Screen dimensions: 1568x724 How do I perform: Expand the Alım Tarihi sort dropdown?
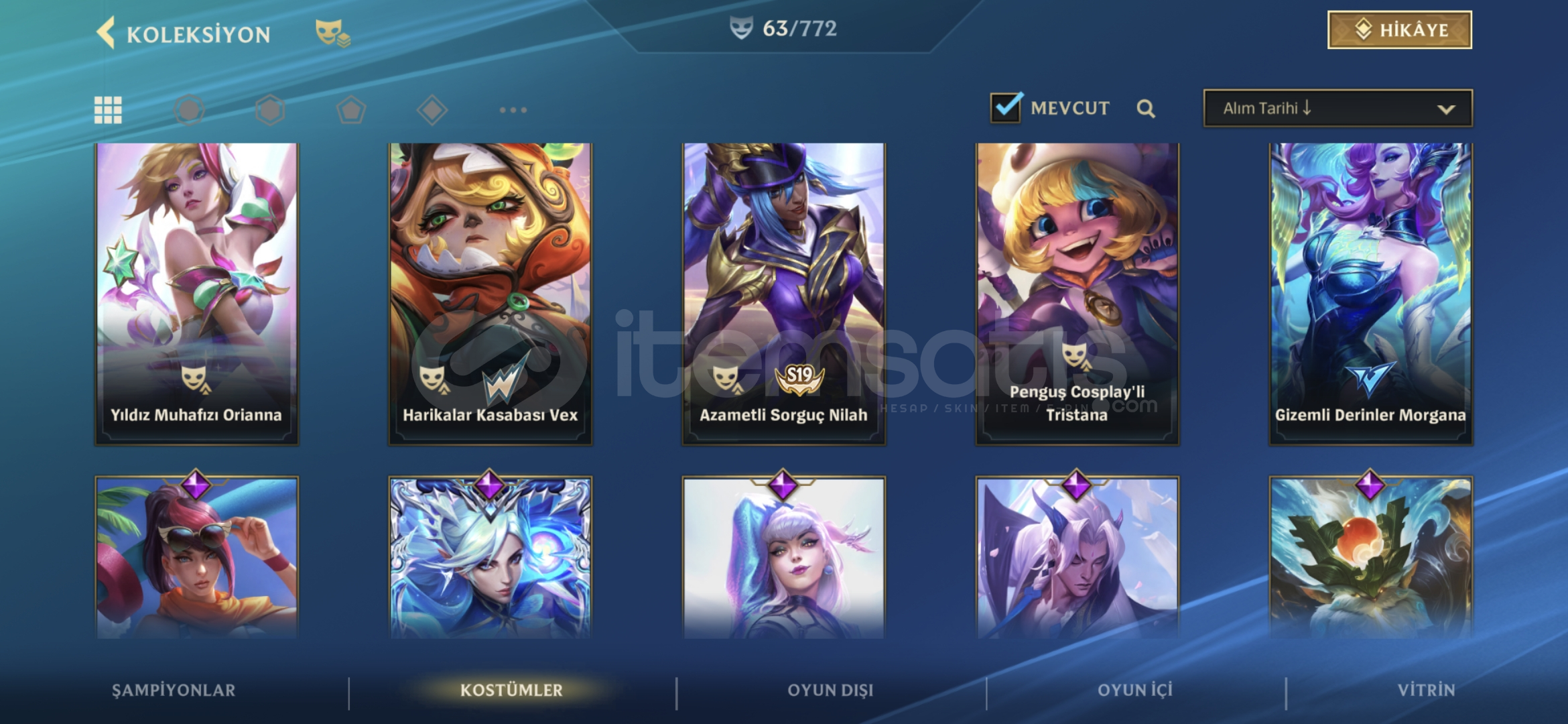pos(1338,109)
